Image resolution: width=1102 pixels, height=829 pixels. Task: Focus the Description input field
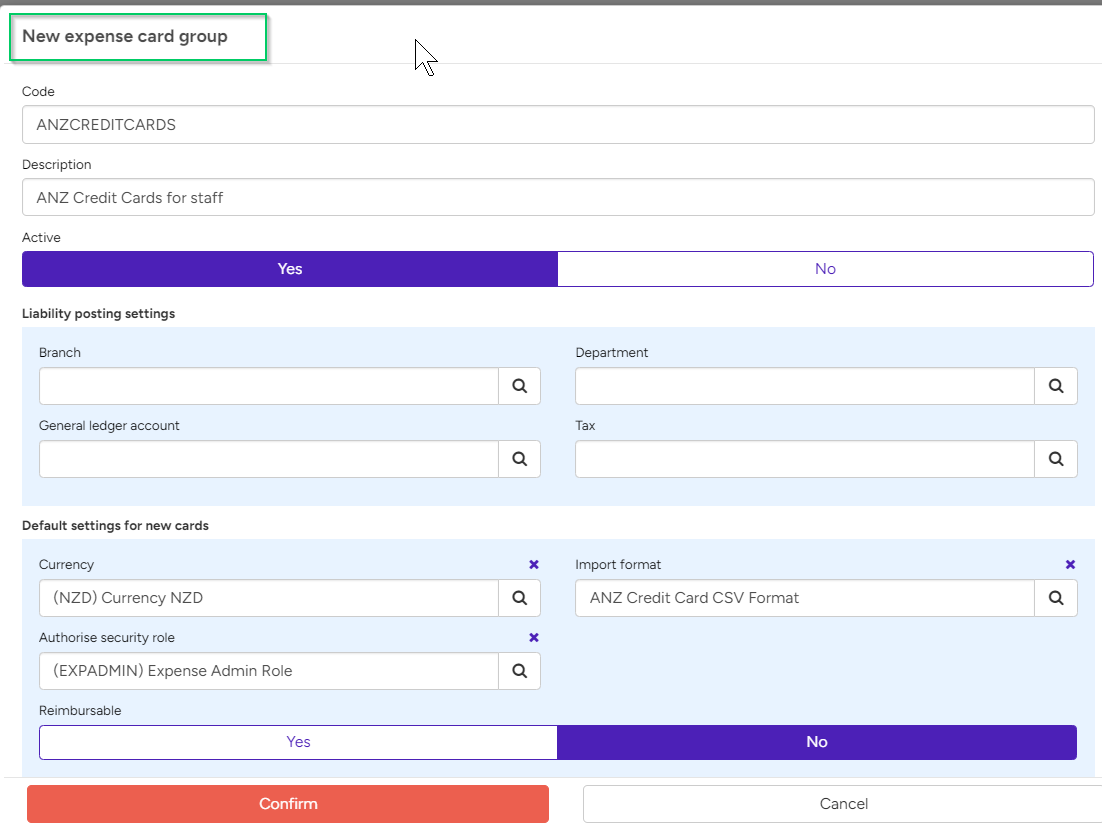tap(558, 198)
